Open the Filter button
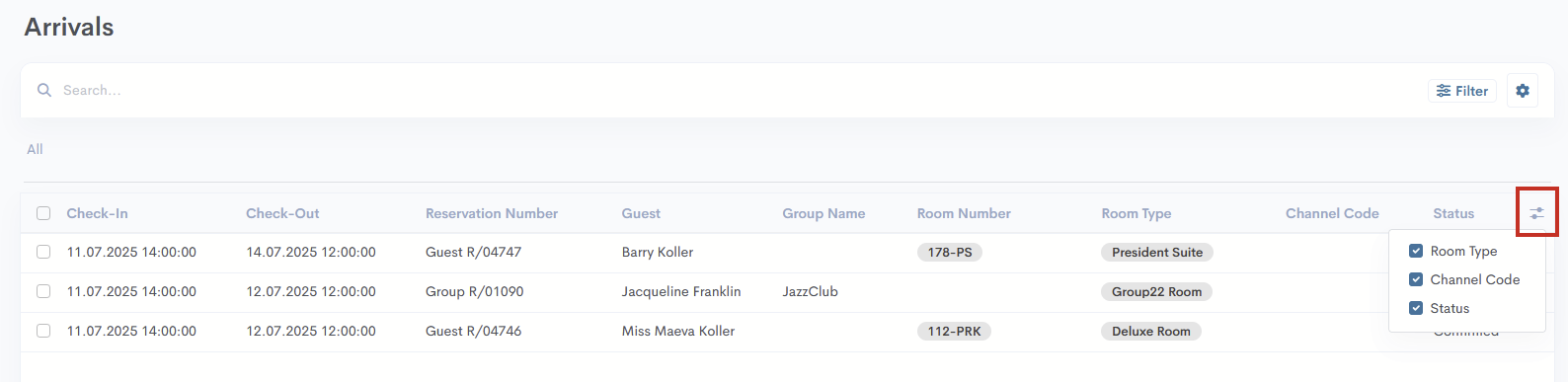Screen dimensions: 1568x382 click(x=1462, y=91)
